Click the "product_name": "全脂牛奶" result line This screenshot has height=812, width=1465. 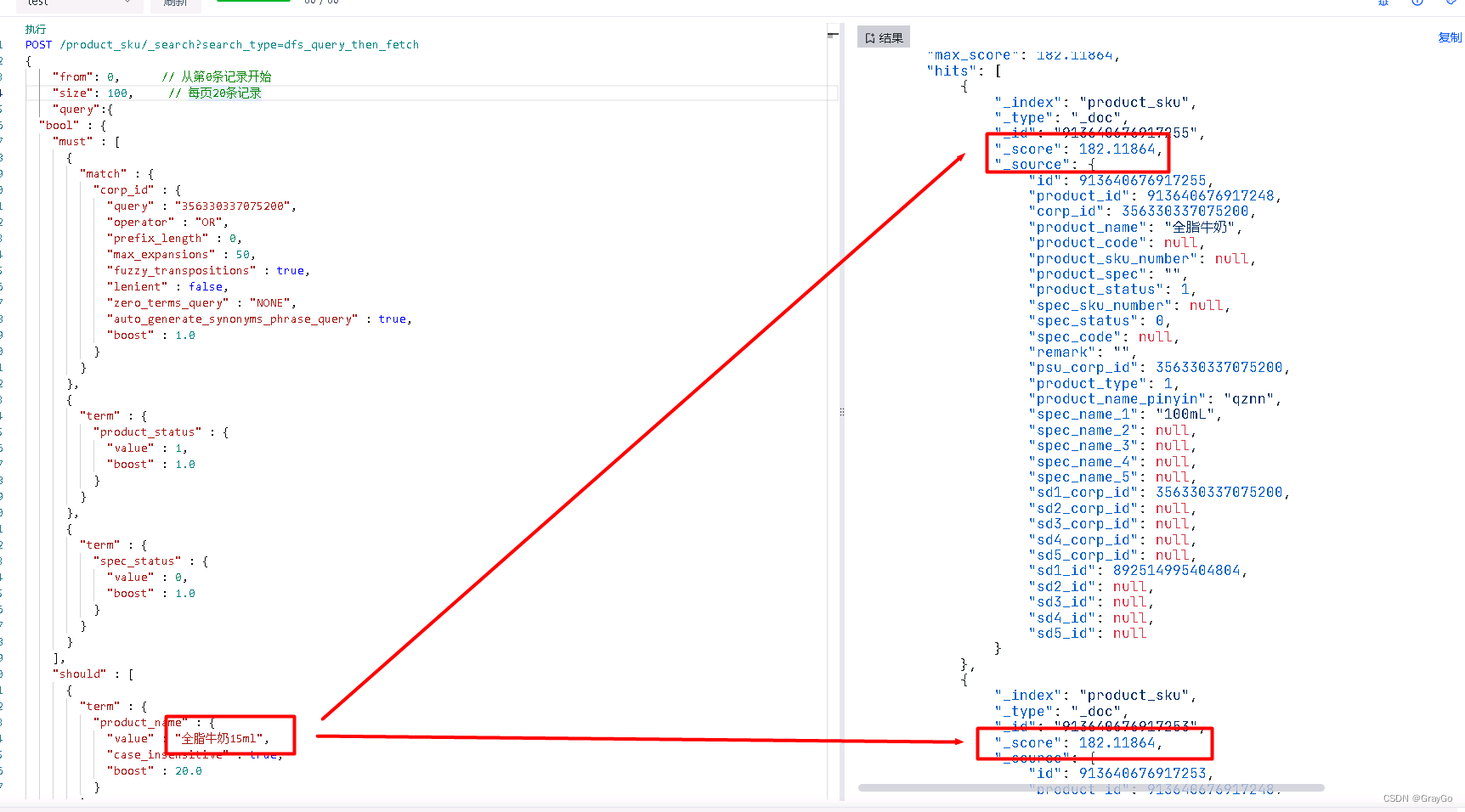pyautogui.click(x=1135, y=227)
